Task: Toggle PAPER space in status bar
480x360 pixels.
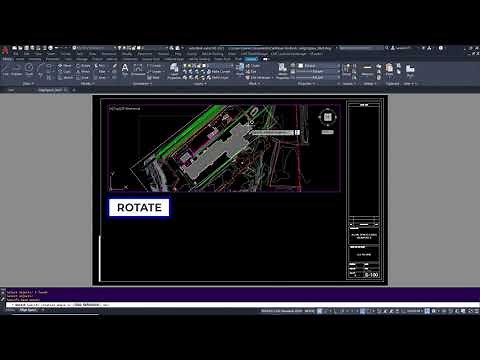Action: (309, 311)
